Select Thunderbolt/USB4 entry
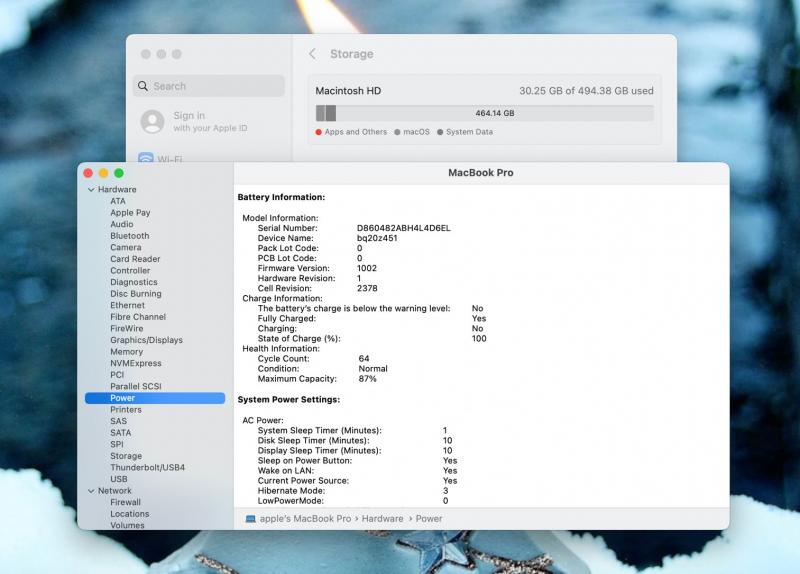 click(147, 467)
